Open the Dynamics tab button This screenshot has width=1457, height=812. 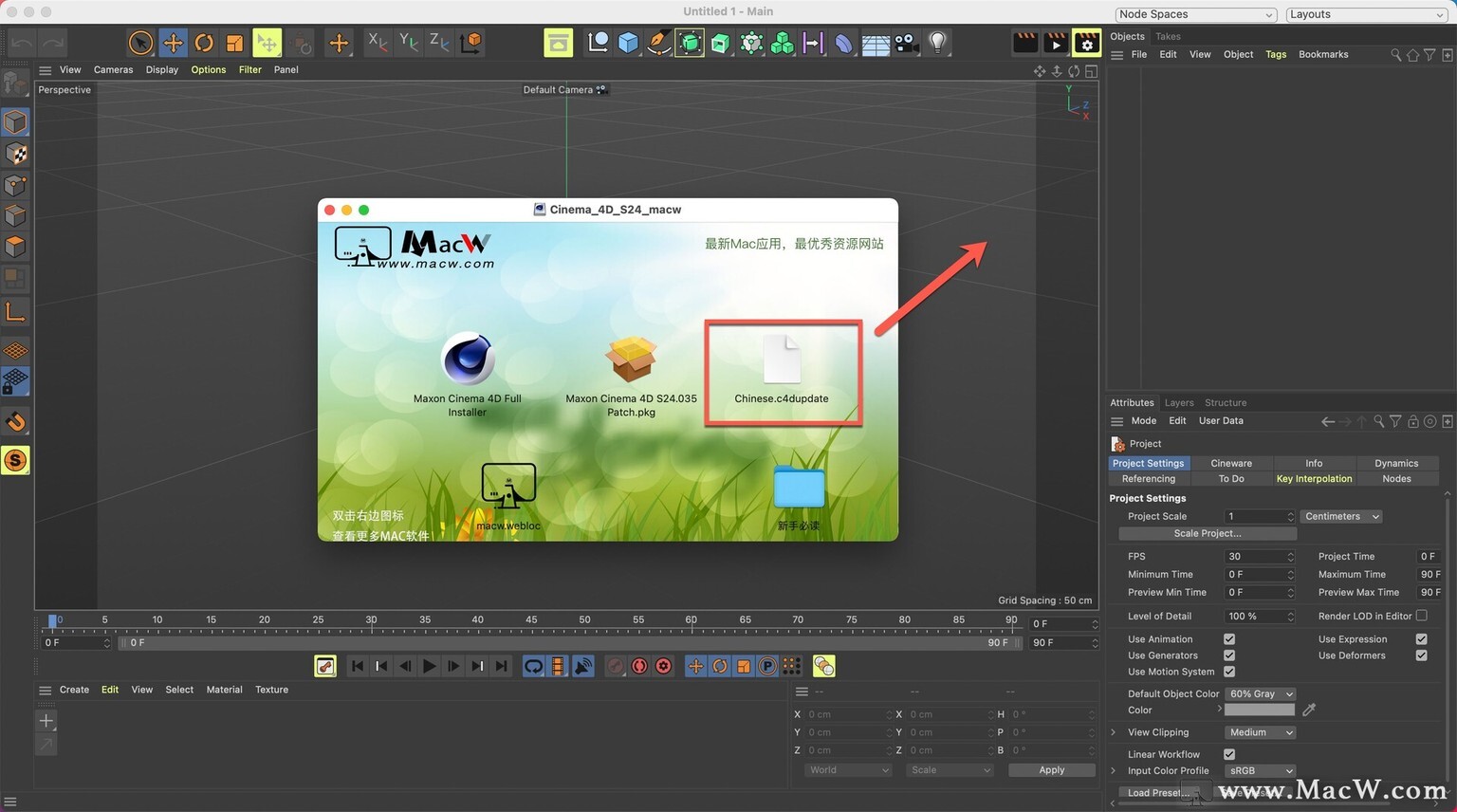[x=1396, y=464]
